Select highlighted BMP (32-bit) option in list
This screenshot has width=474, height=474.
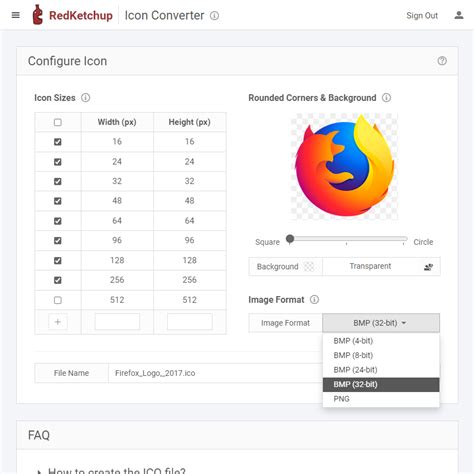(381, 384)
